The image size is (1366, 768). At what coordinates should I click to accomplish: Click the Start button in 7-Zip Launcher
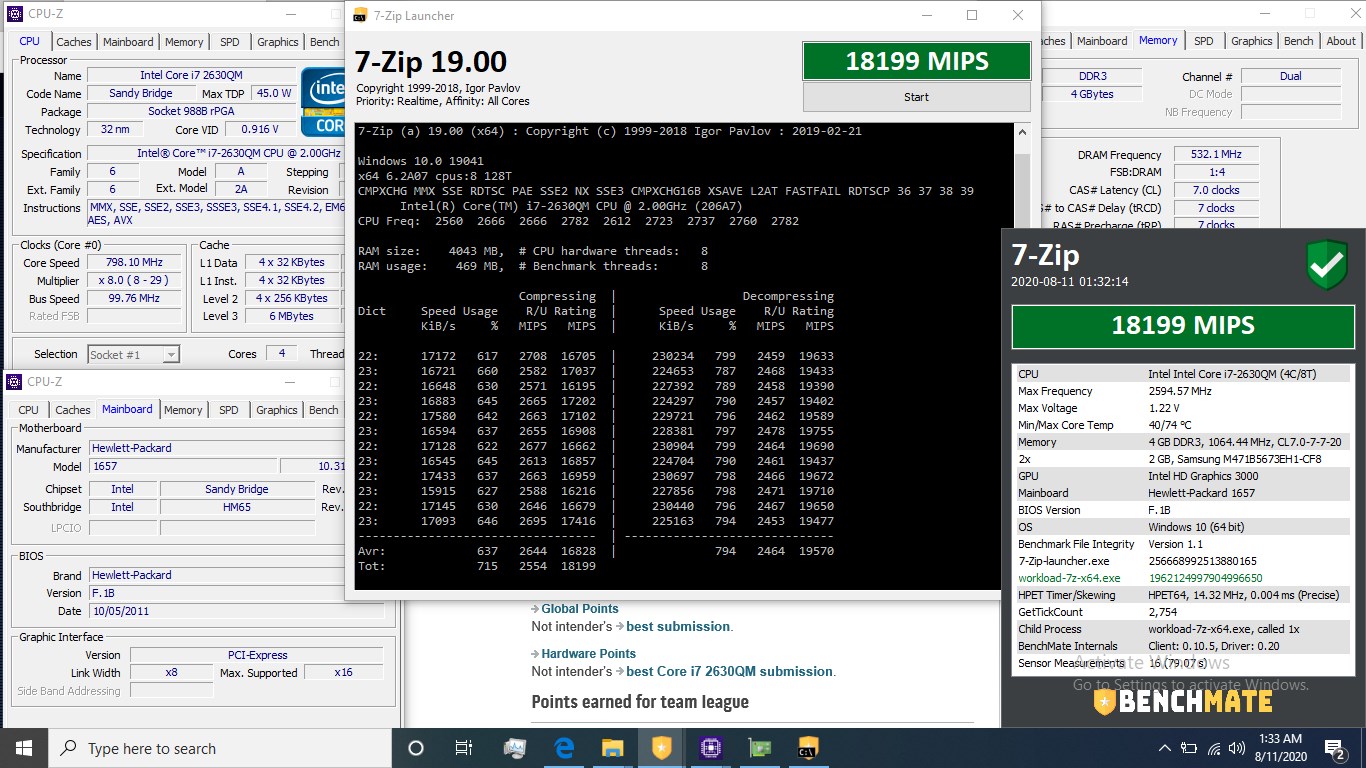(x=916, y=97)
